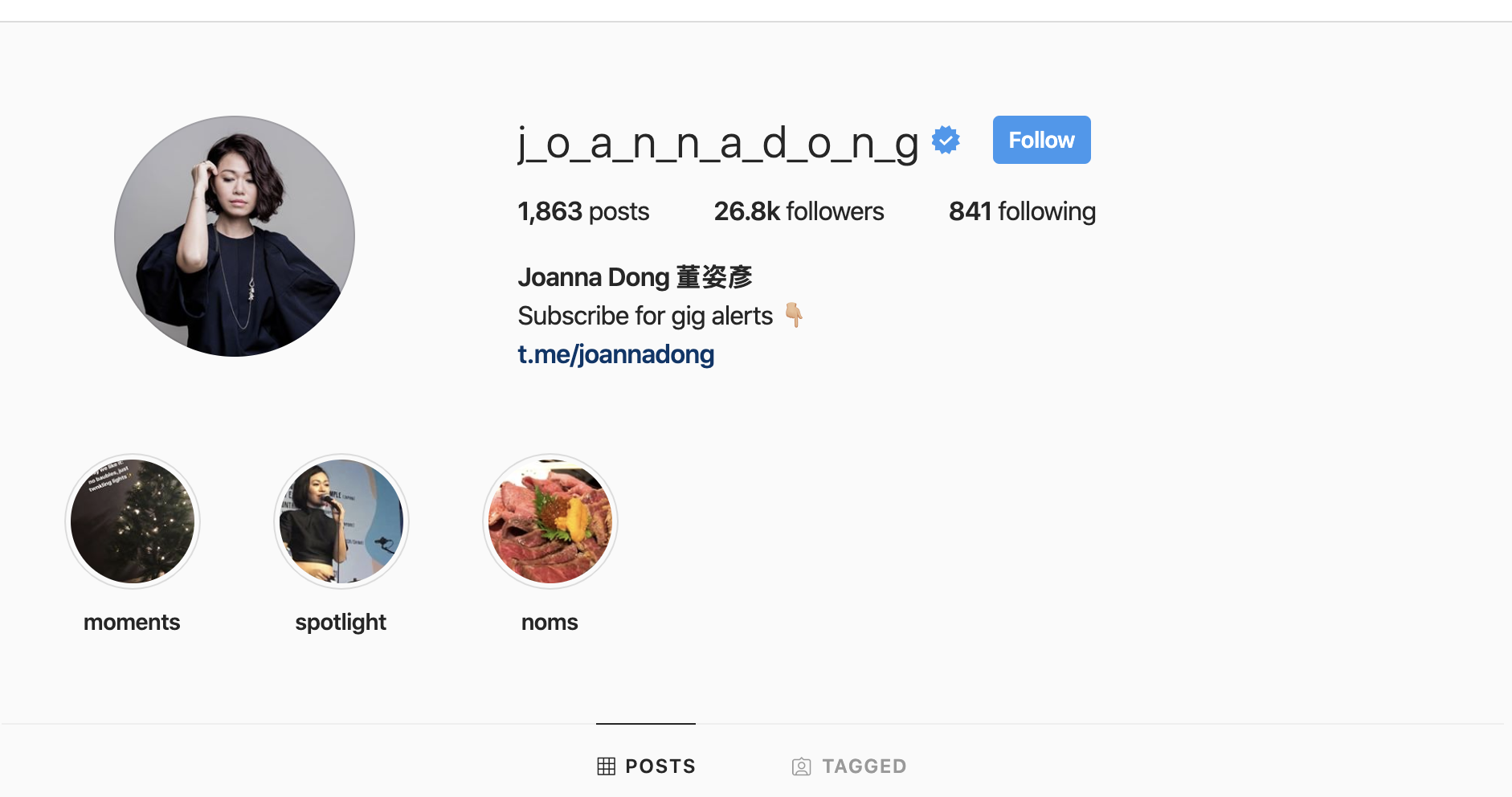Click the moments highlight label

point(132,622)
